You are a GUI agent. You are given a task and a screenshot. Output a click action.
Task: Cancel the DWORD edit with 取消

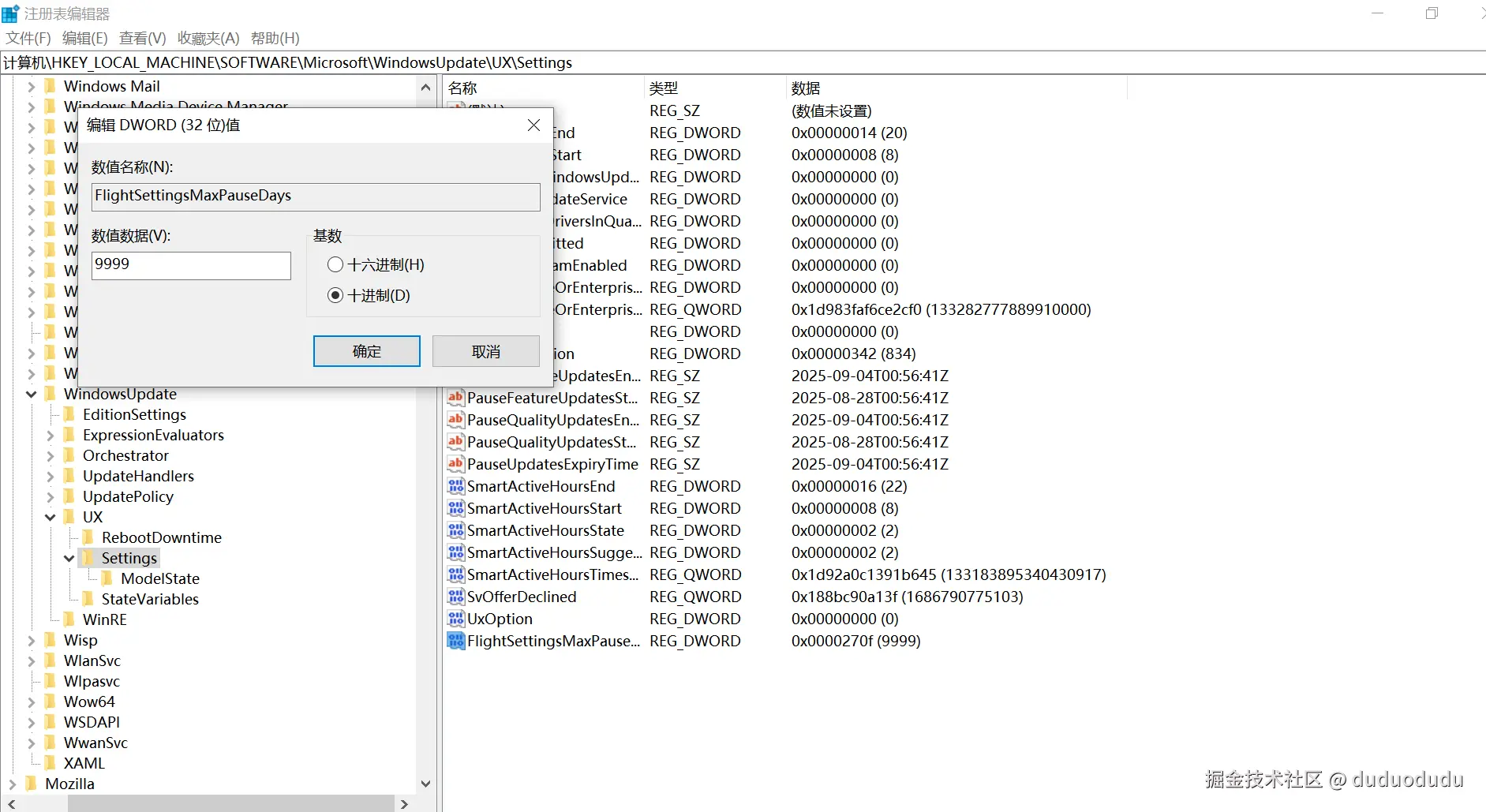(x=486, y=351)
